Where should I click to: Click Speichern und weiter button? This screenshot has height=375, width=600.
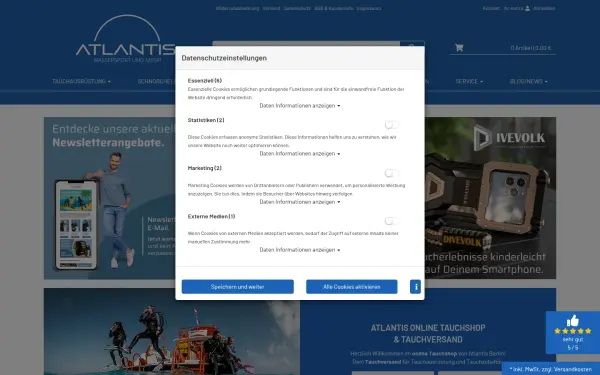238,287
